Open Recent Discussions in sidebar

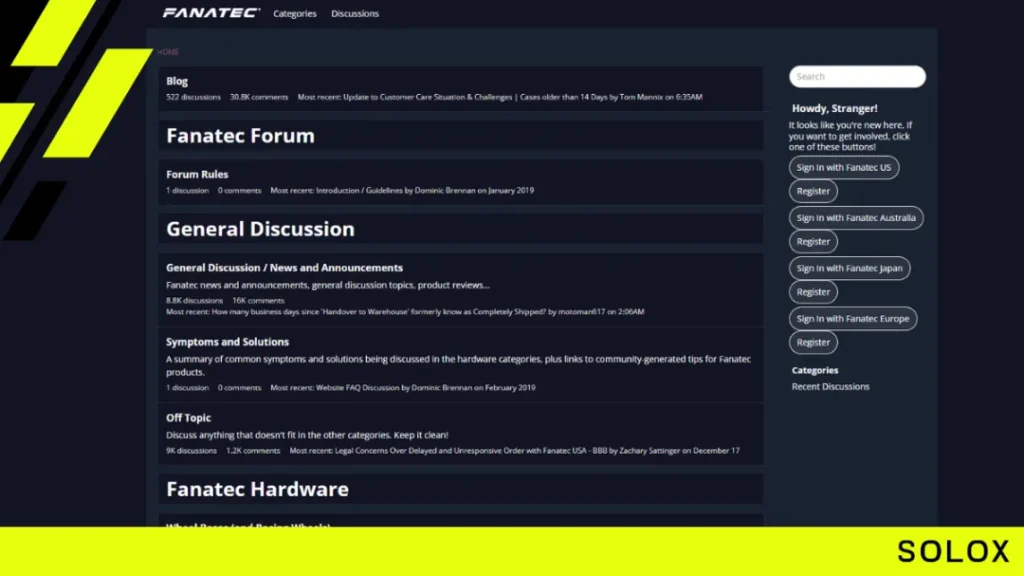point(831,387)
